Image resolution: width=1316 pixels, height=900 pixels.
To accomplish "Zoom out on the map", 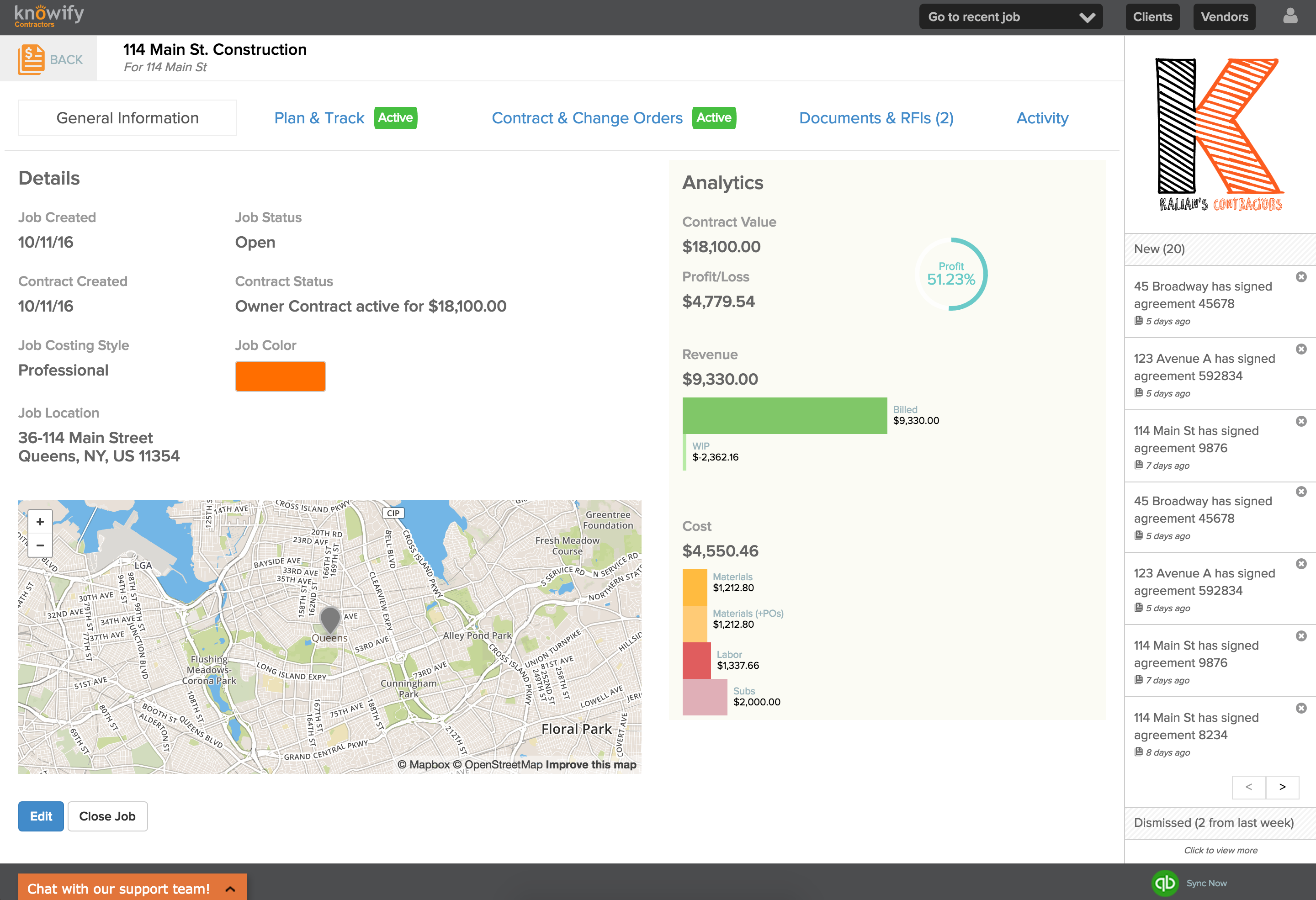I will pos(40,545).
